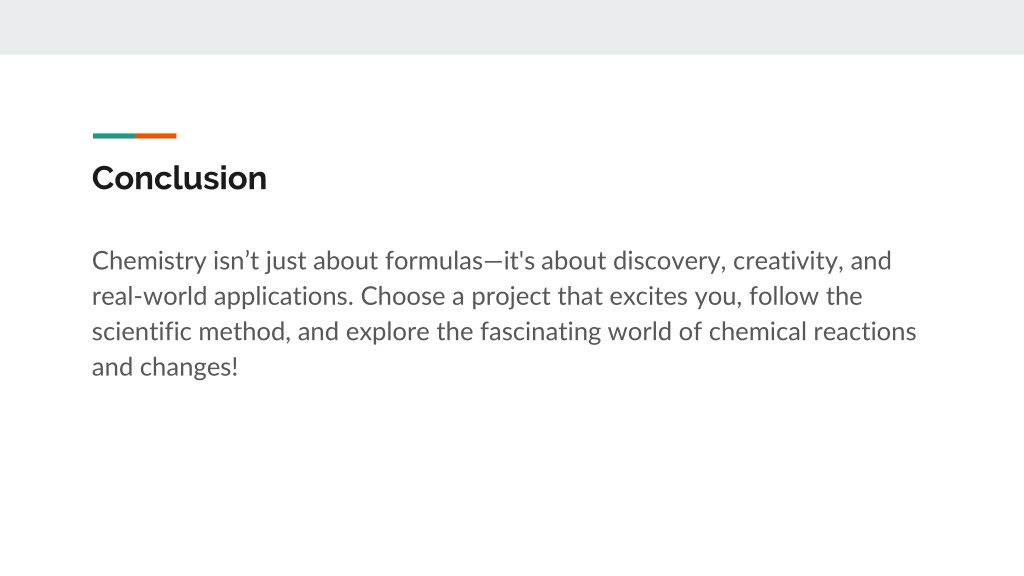1024x576 pixels.
Task: Click the word formulas in first line
Action: 434,261
